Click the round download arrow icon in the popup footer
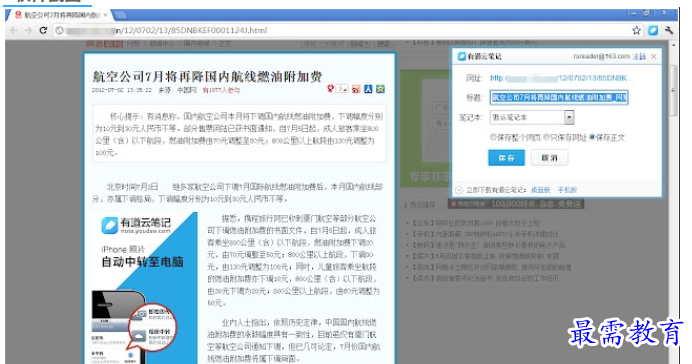The height and width of the screenshot is (364, 692). point(459,190)
